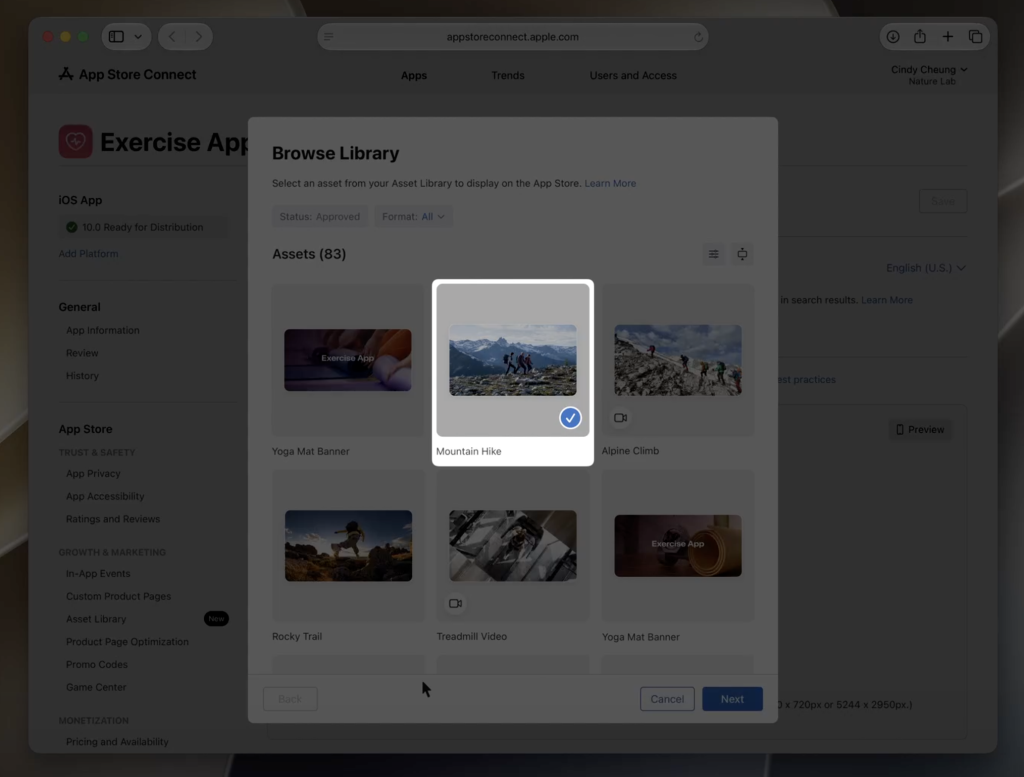Open the English (U.S.) language dropdown
The width and height of the screenshot is (1024, 777).
pos(925,268)
